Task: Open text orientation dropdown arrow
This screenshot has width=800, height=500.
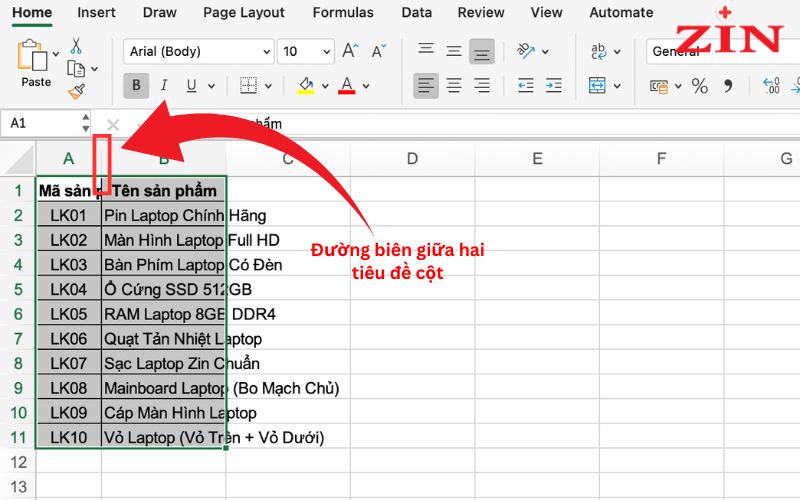Action: [x=545, y=52]
